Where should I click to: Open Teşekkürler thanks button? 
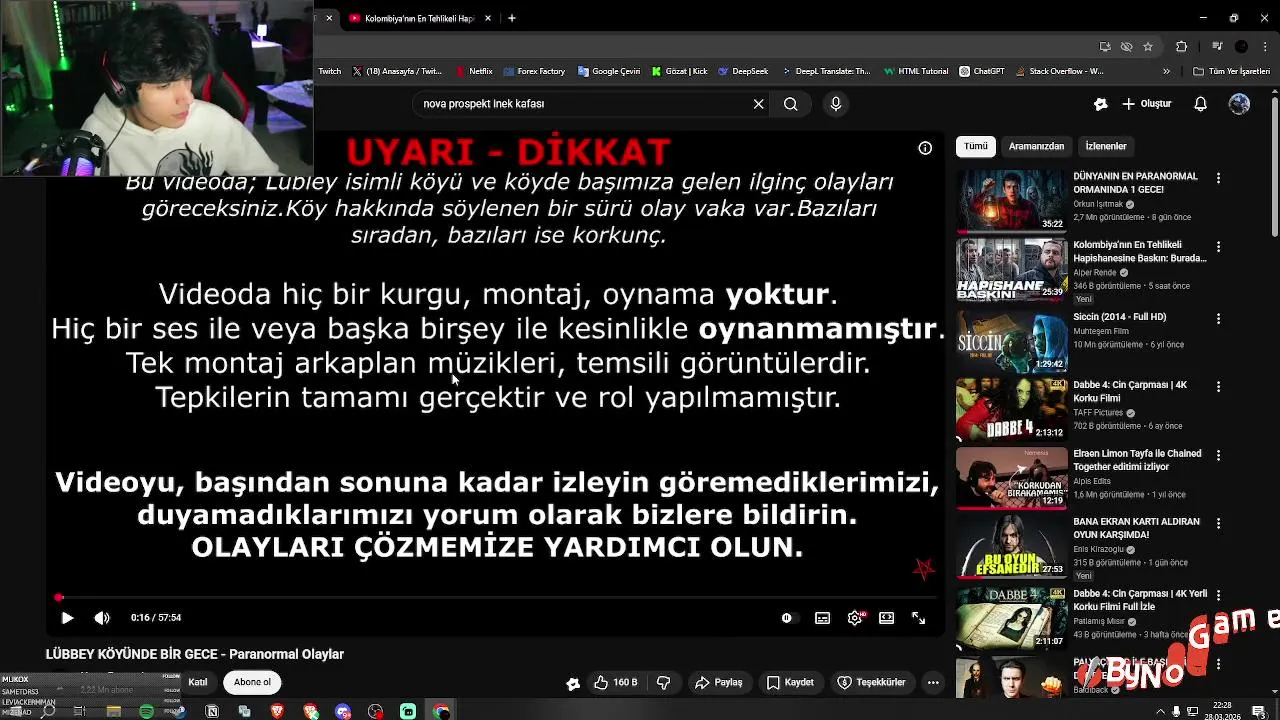871,682
